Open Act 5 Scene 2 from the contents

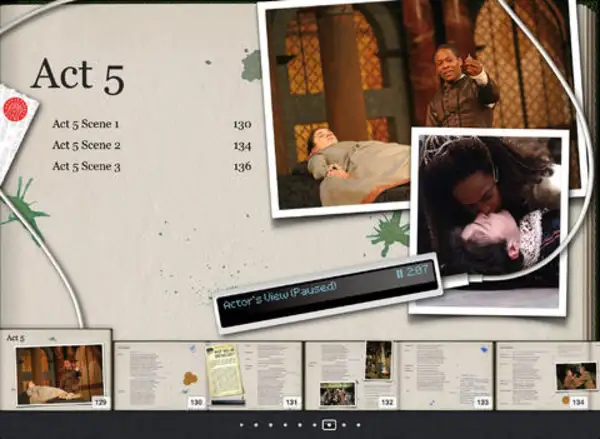click(86, 145)
